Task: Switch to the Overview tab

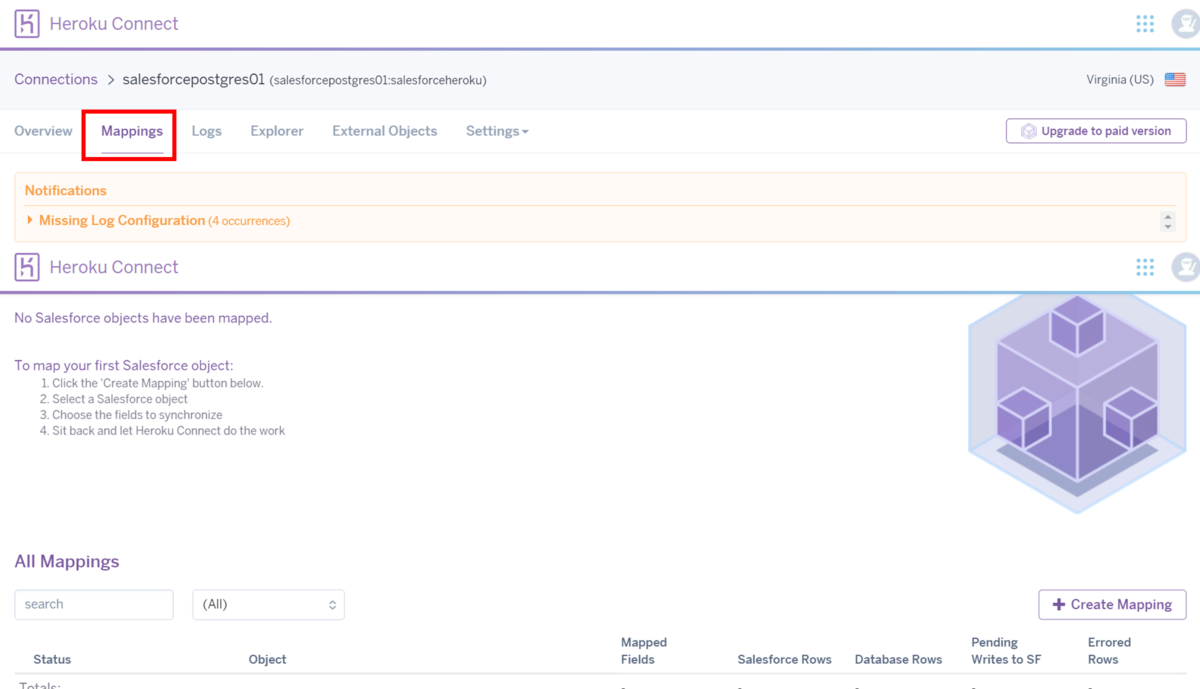Action: [x=43, y=131]
